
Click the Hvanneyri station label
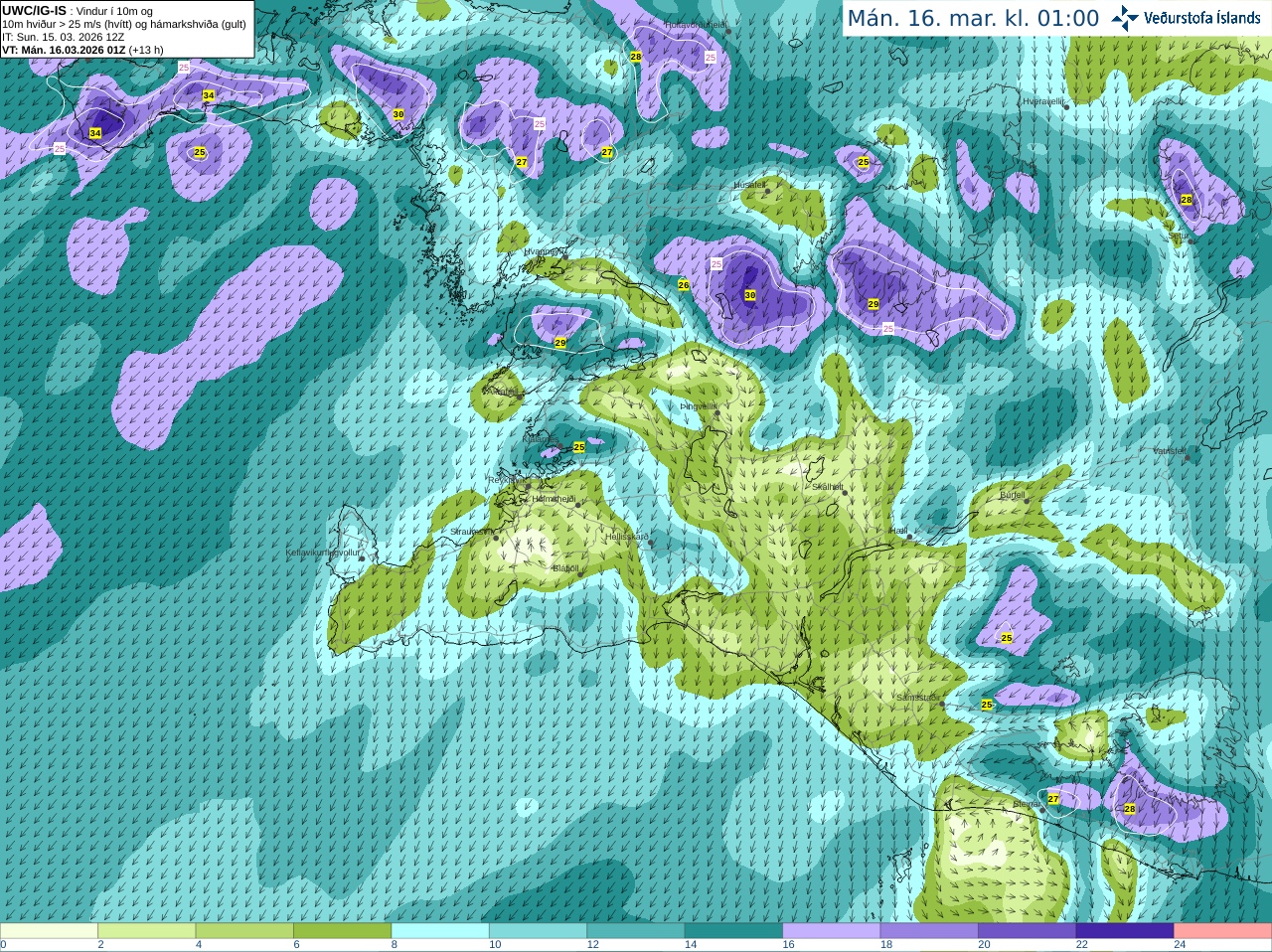click(x=543, y=251)
